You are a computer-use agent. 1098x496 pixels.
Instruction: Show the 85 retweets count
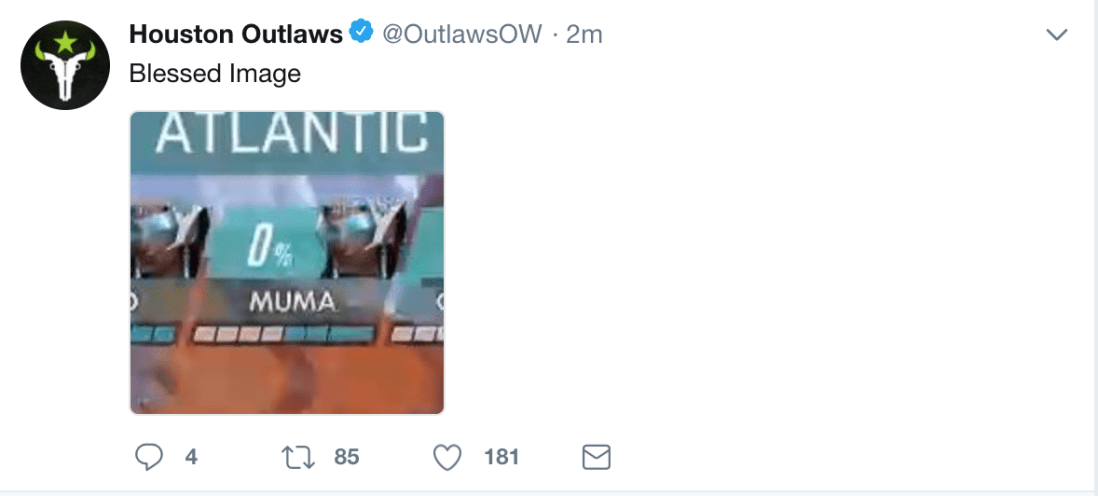(347, 457)
